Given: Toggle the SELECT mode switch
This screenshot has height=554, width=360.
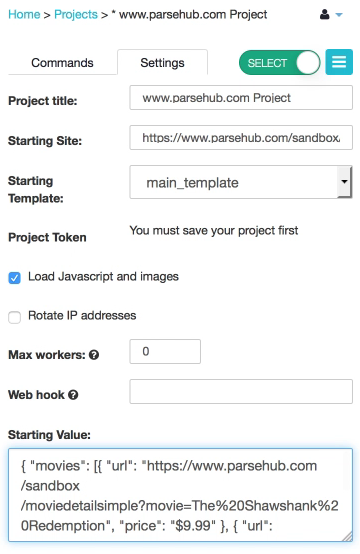Looking at the screenshot, I should pos(279,63).
